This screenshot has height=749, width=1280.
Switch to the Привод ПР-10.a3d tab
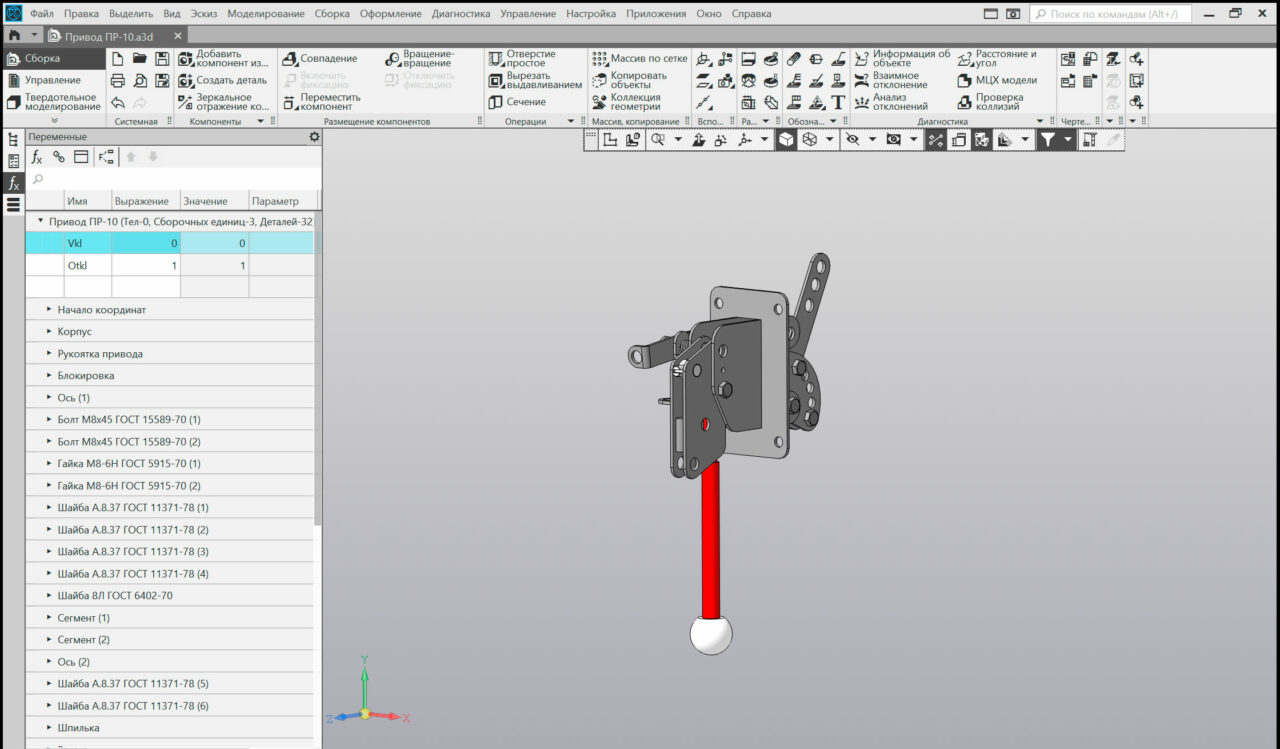coord(109,35)
